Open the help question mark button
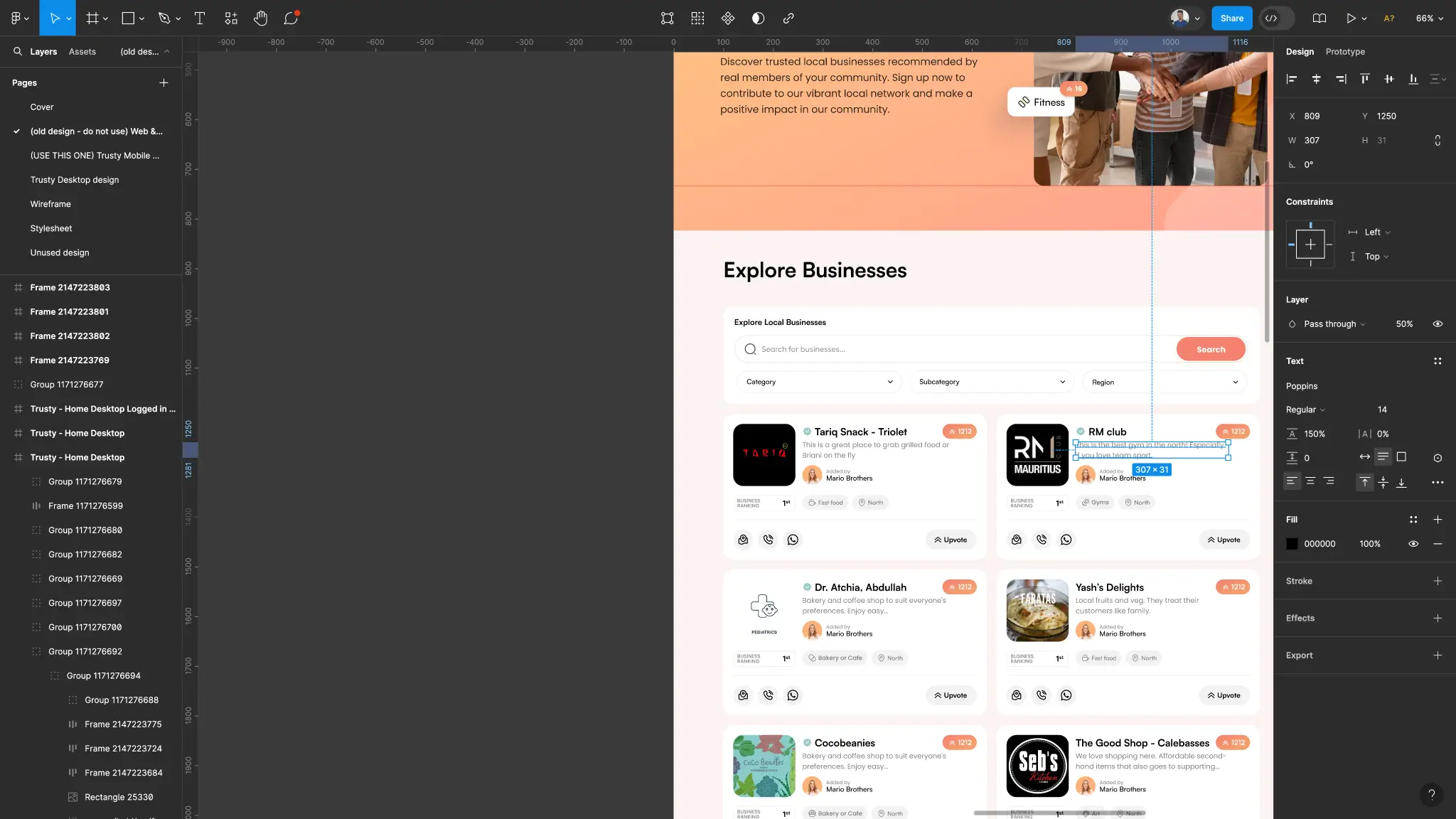Image resolution: width=1456 pixels, height=819 pixels. [1431, 795]
